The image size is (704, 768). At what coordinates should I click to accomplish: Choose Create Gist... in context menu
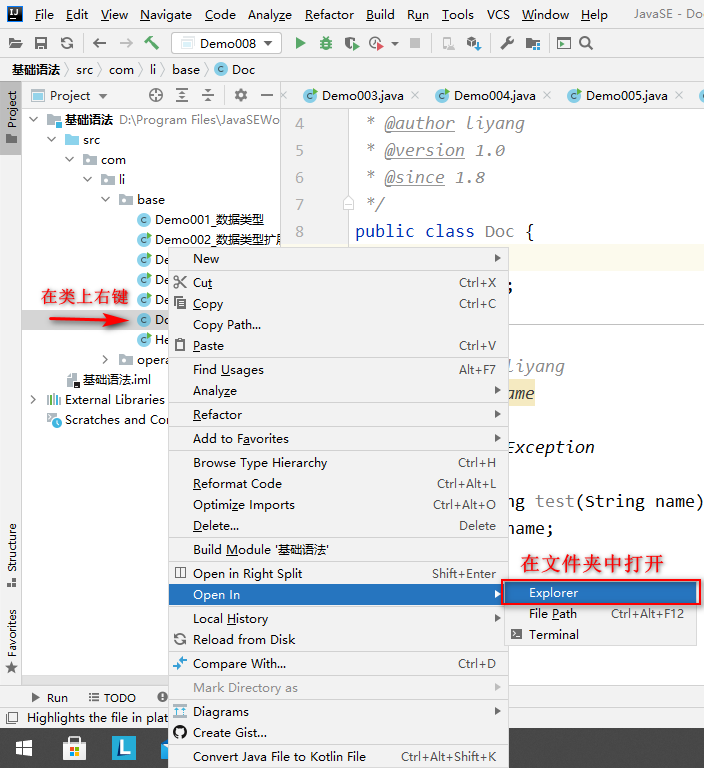[x=339, y=733]
